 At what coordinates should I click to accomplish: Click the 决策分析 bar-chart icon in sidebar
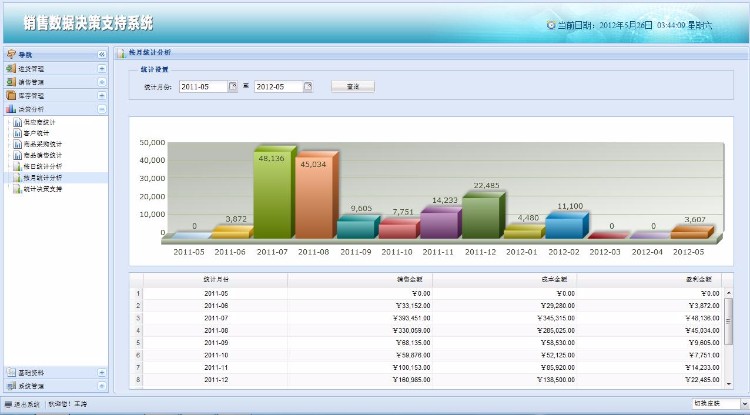pos(10,109)
